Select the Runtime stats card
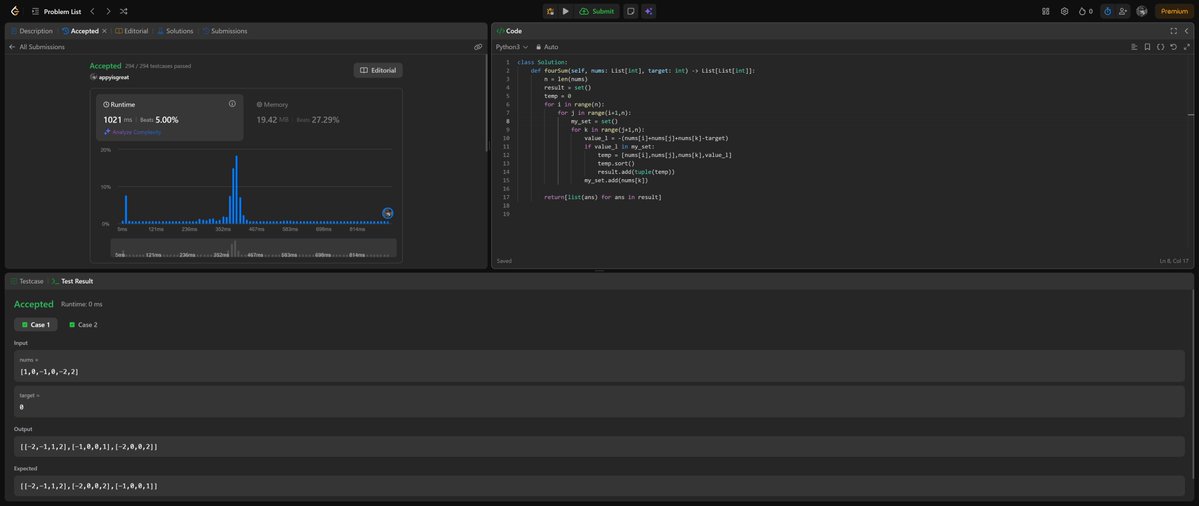 coord(170,118)
